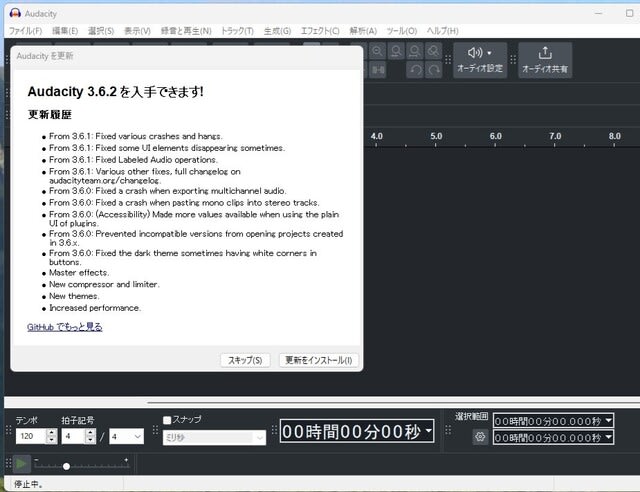Open the エフェクト(C) menu
The height and width of the screenshot is (492, 640).
(320, 31)
